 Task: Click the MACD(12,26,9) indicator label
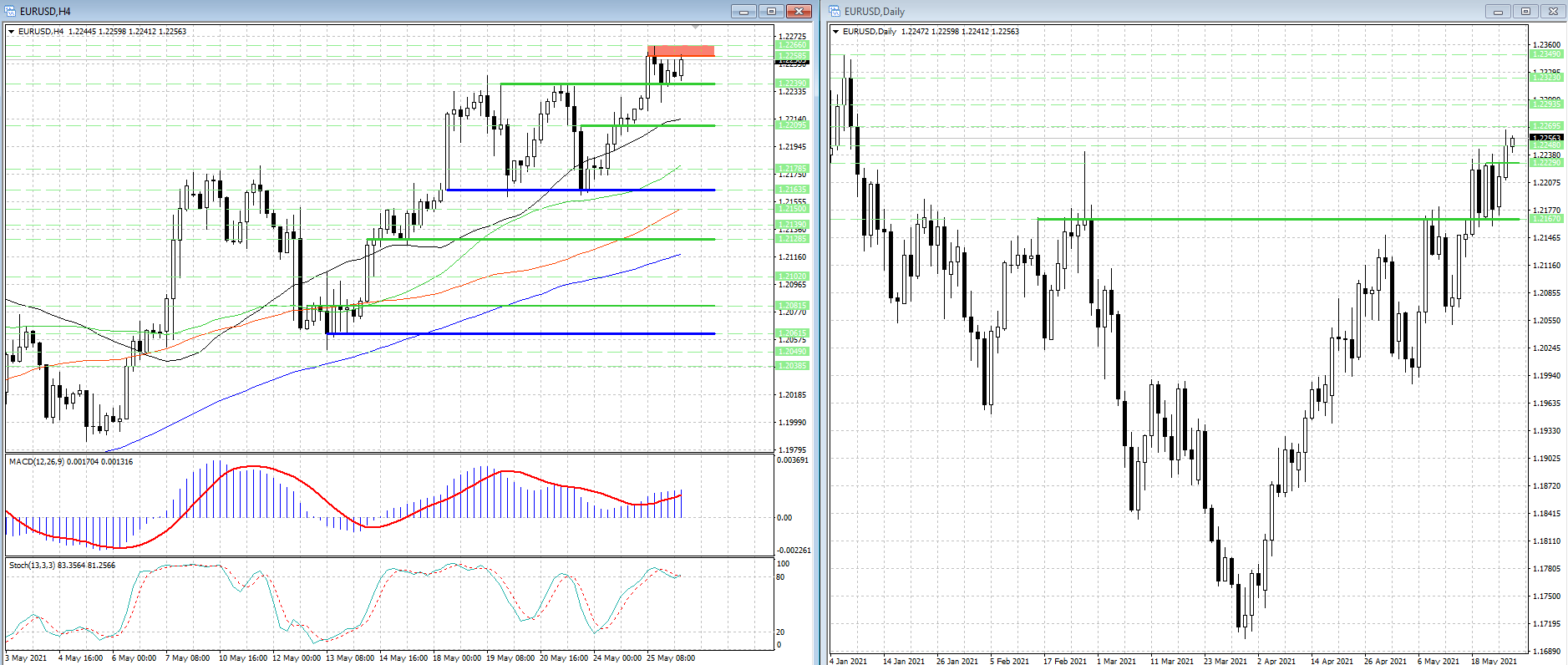[70, 461]
